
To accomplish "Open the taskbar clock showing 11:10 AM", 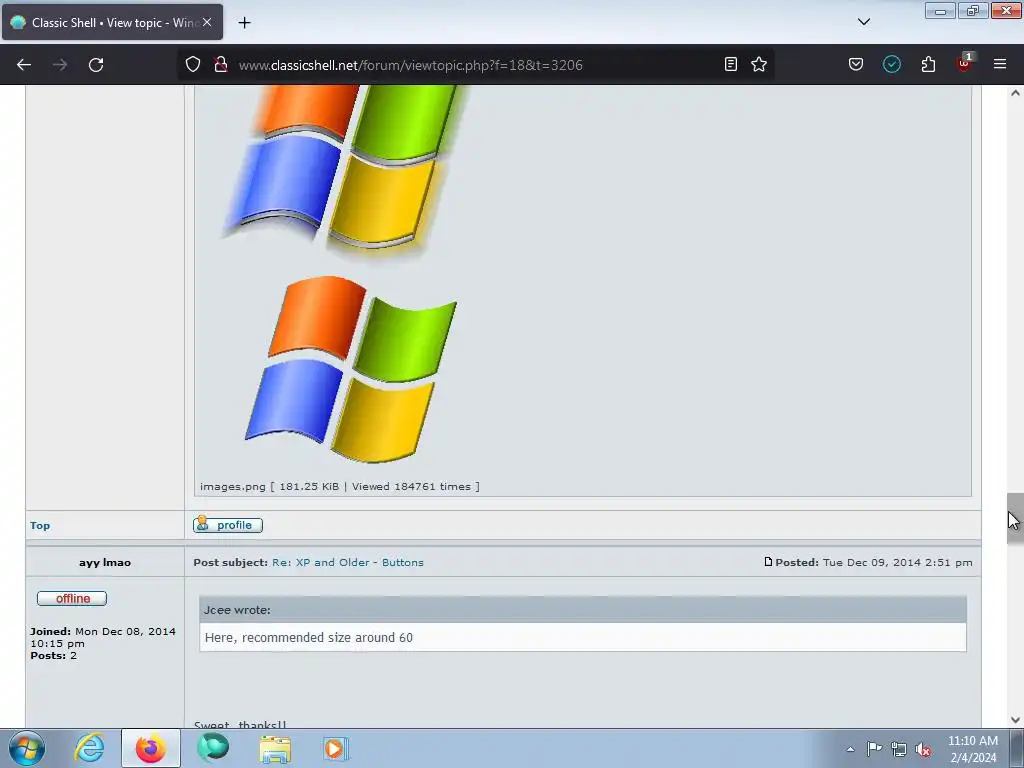I will 973,749.
